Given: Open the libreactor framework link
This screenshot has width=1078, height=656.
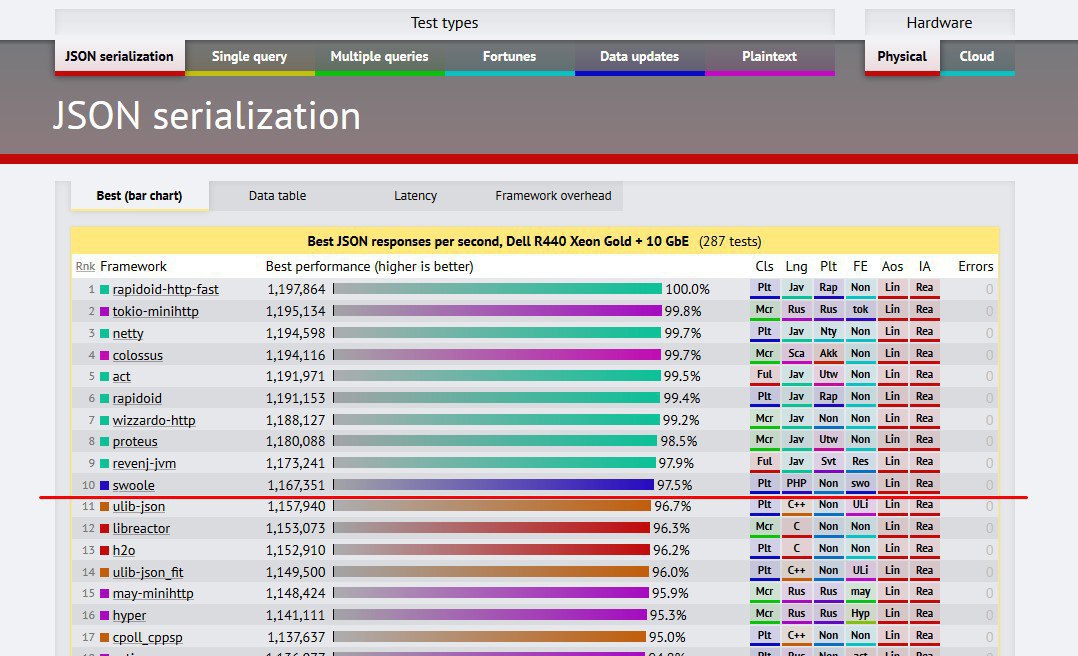Looking at the screenshot, I should [141, 529].
